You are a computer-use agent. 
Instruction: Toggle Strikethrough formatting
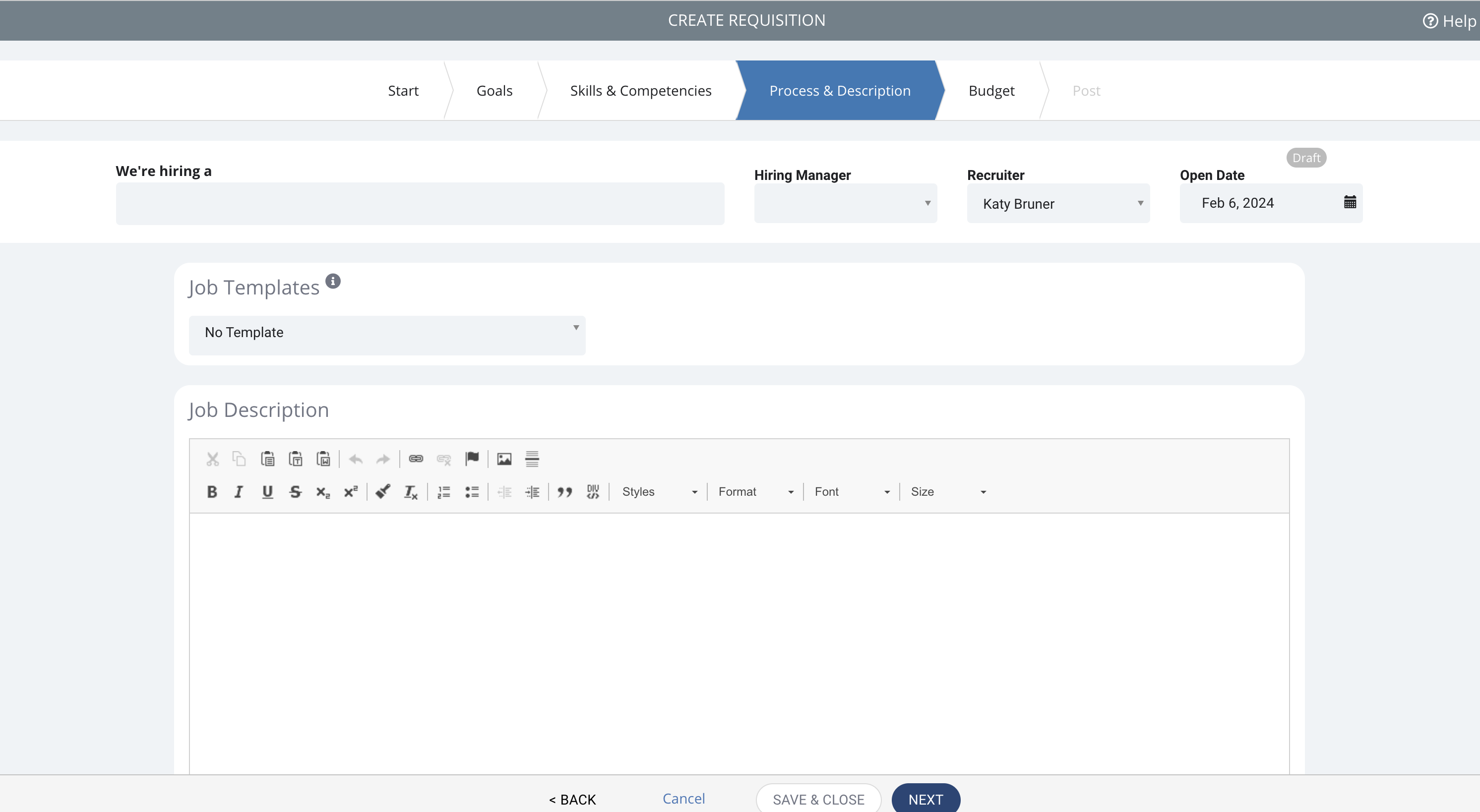click(x=295, y=492)
